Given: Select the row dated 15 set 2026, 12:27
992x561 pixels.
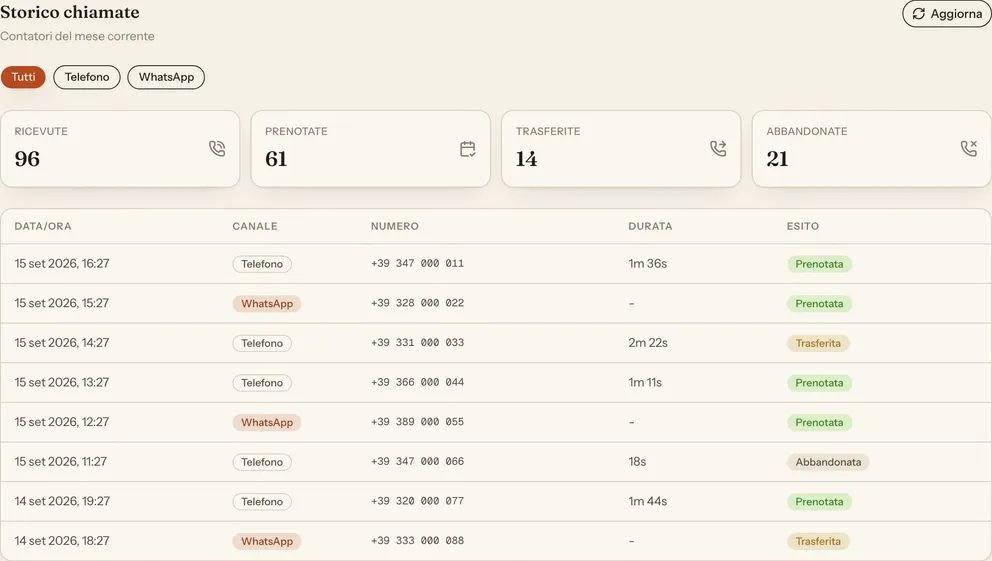Looking at the screenshot, I should pos(496,422).
